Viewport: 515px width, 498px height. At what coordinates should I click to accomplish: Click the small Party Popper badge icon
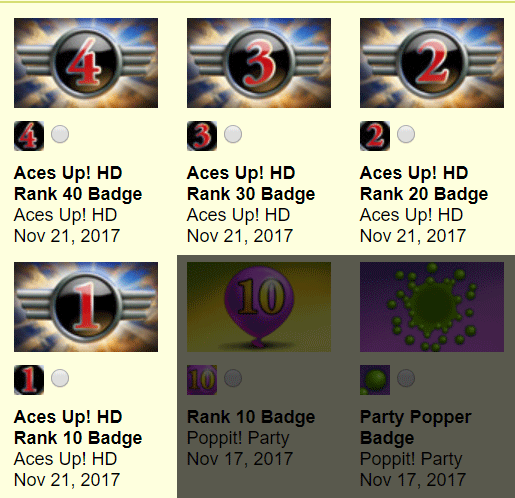[x=375, y=380]
